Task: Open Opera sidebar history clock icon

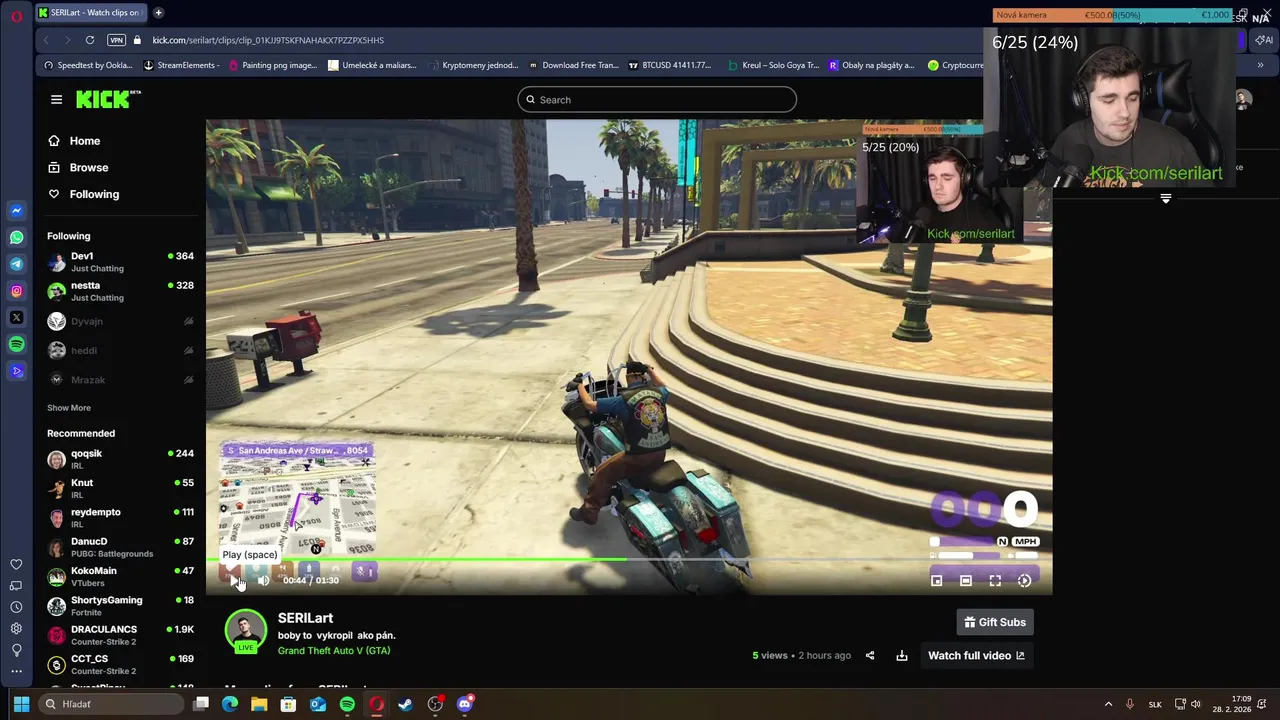Action: (16, 607)
